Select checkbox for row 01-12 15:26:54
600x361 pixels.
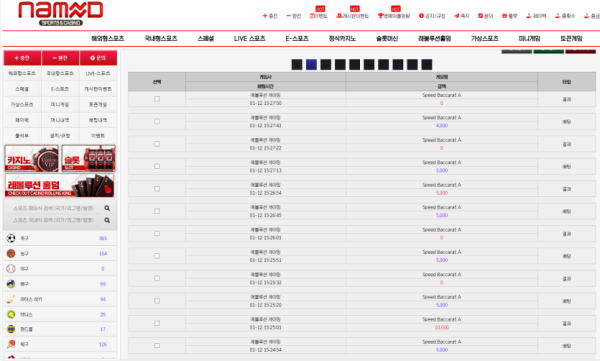click(x=157, y=189)
